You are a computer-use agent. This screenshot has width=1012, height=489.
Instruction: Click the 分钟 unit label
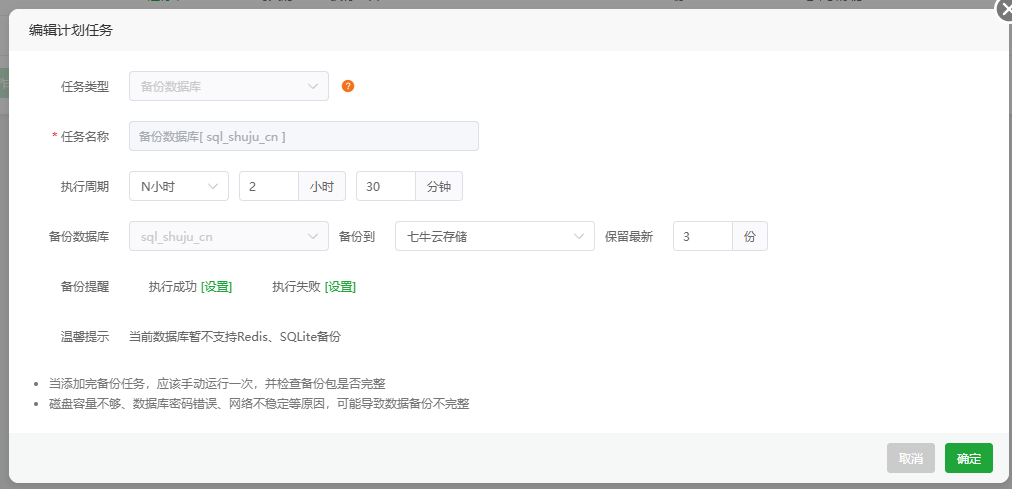439,186
